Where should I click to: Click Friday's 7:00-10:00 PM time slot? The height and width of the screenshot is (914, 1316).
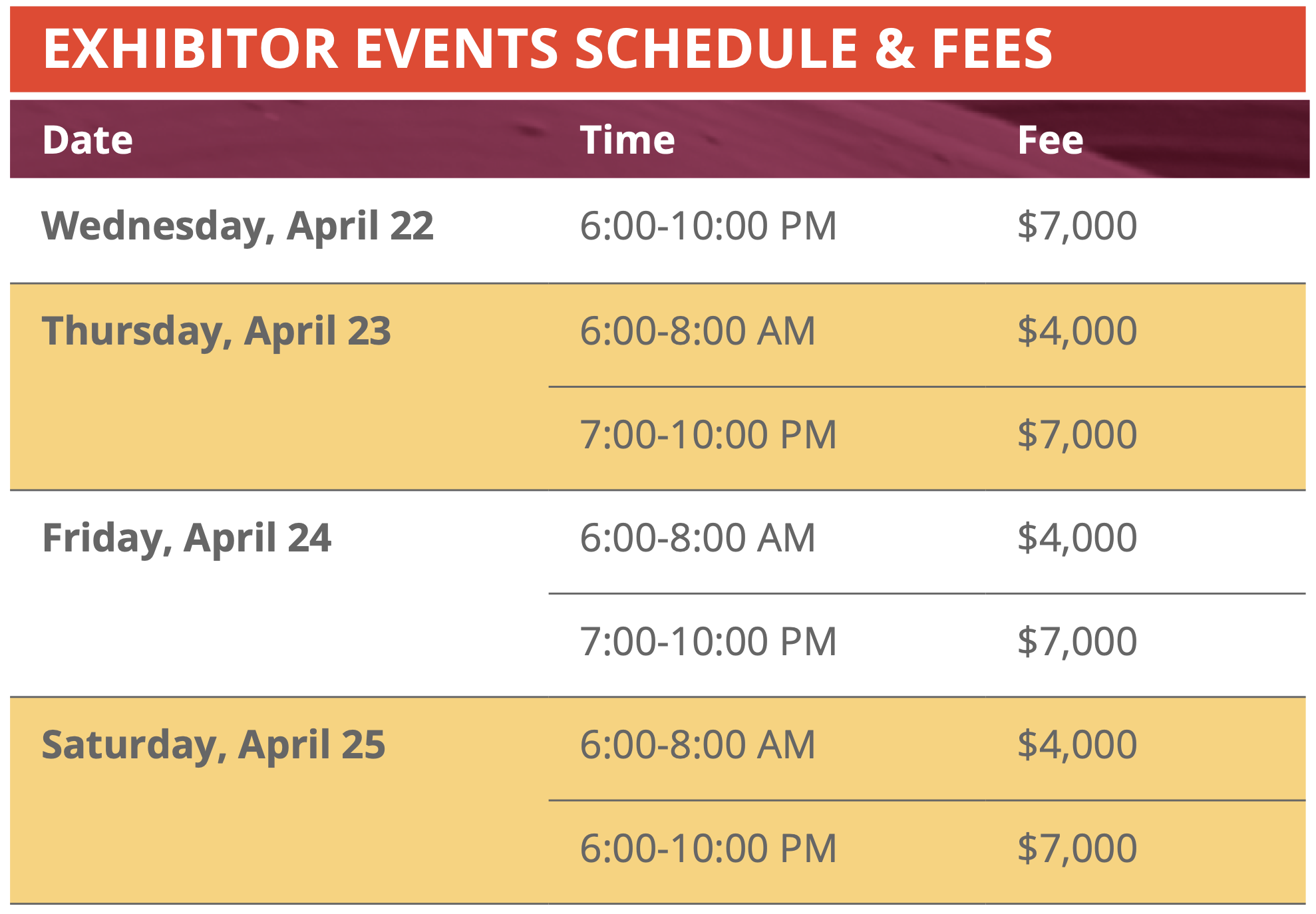pyautogui.click(x=708, y=642)
